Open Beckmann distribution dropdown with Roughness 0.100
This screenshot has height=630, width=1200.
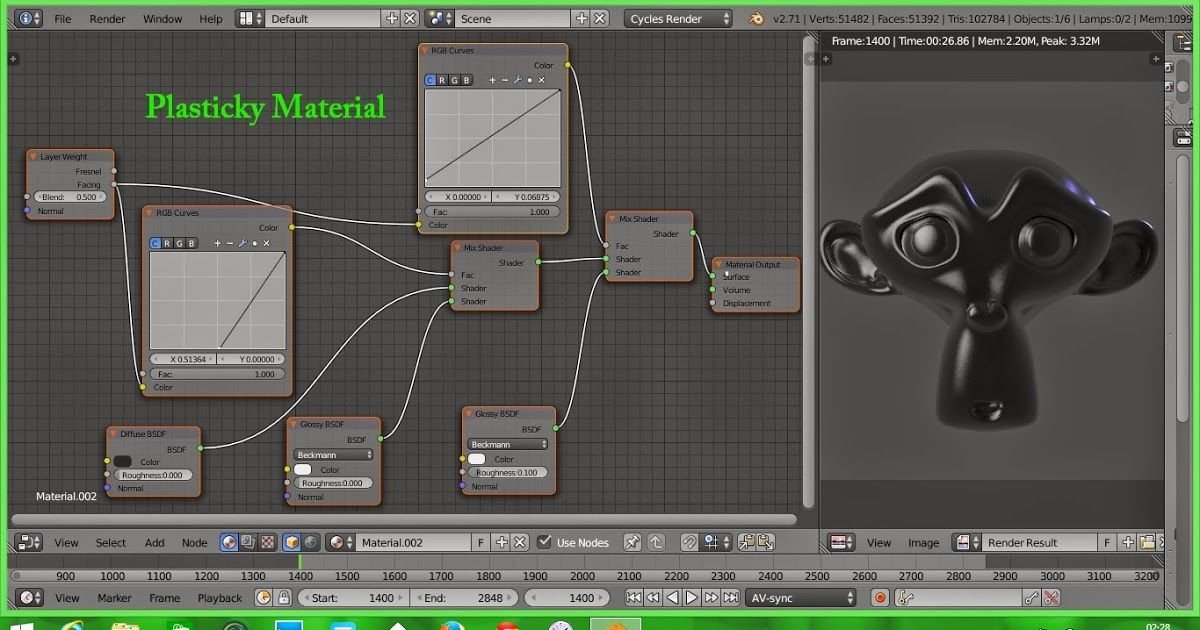(x=507, y=444)
